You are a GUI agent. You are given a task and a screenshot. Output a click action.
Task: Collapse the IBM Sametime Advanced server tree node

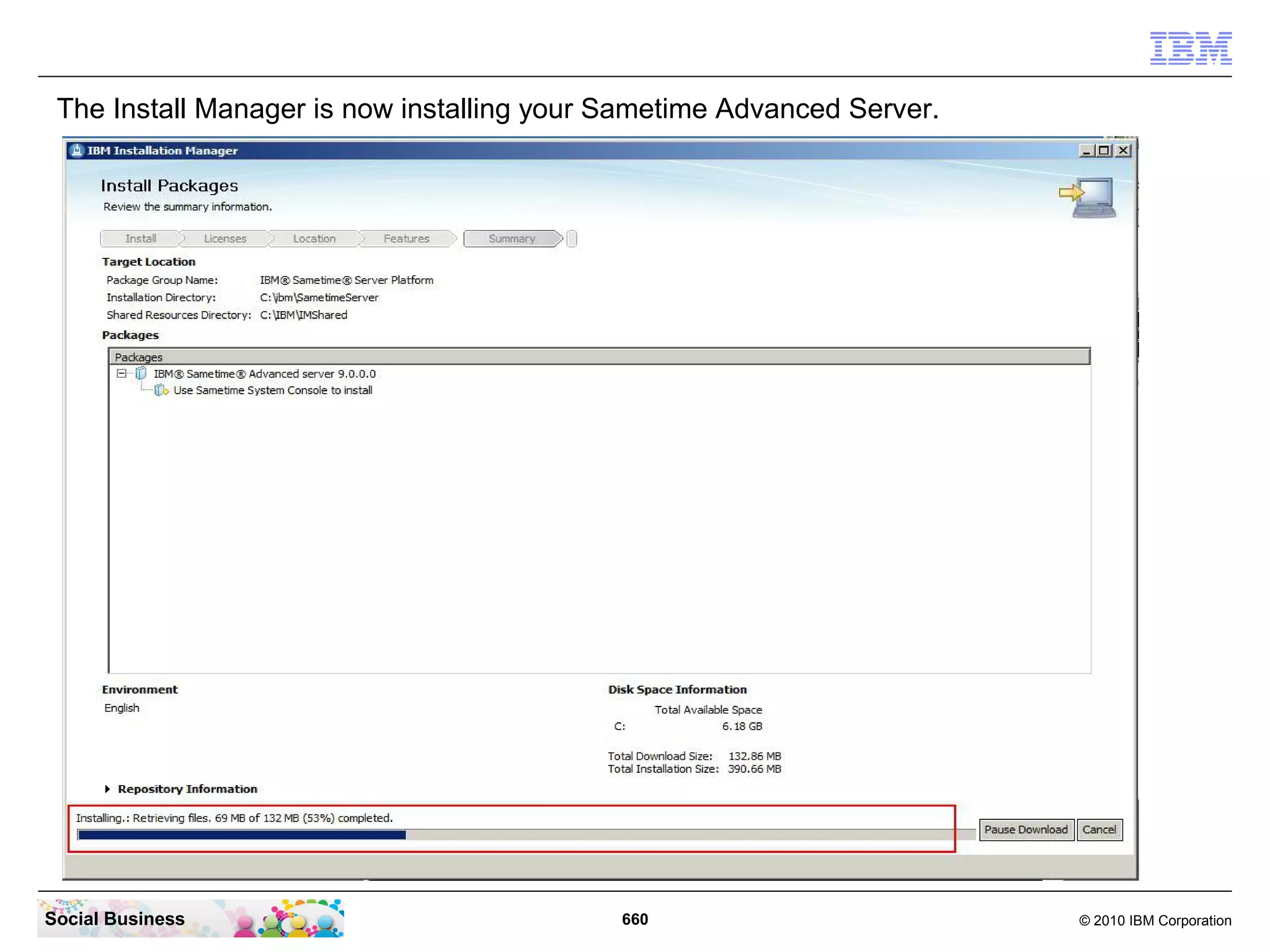click(122, 374)
